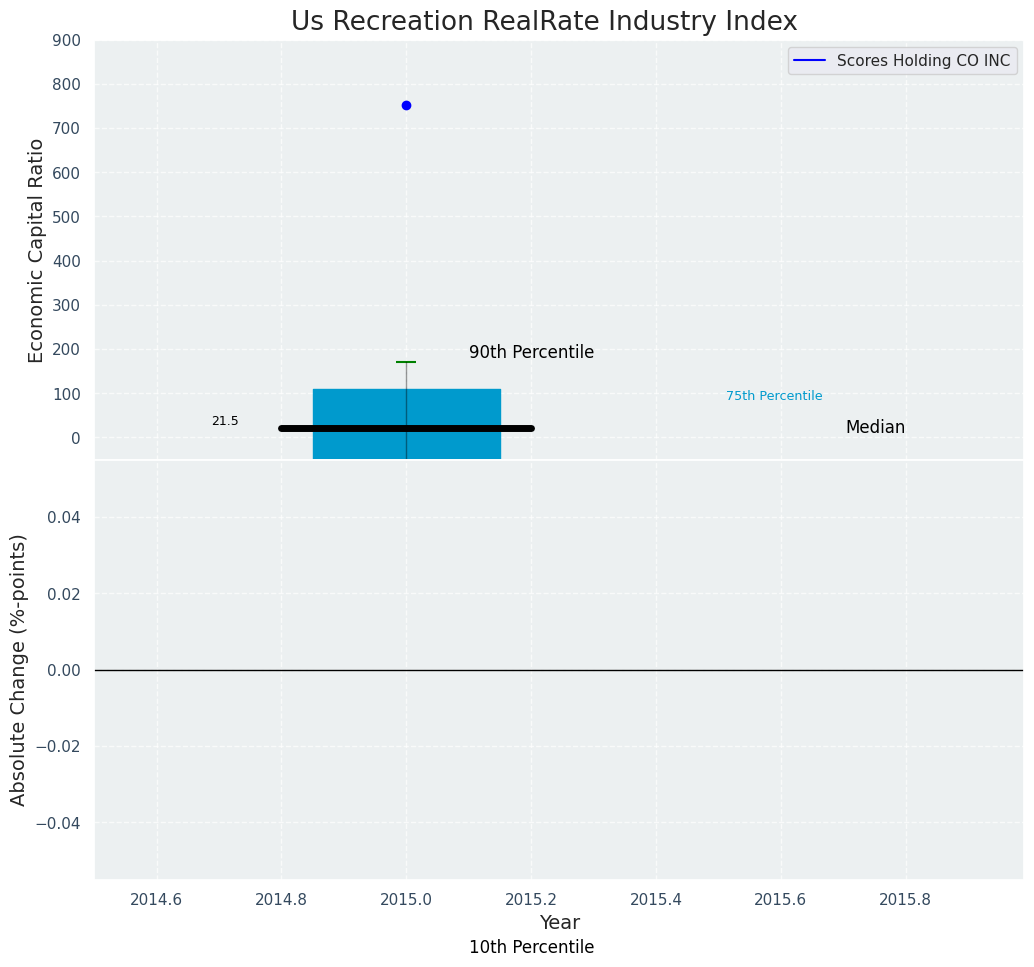The image size is (1034, 967).
Task: Select the 90th Percentile annotation
Action: (x=531, y=352)
